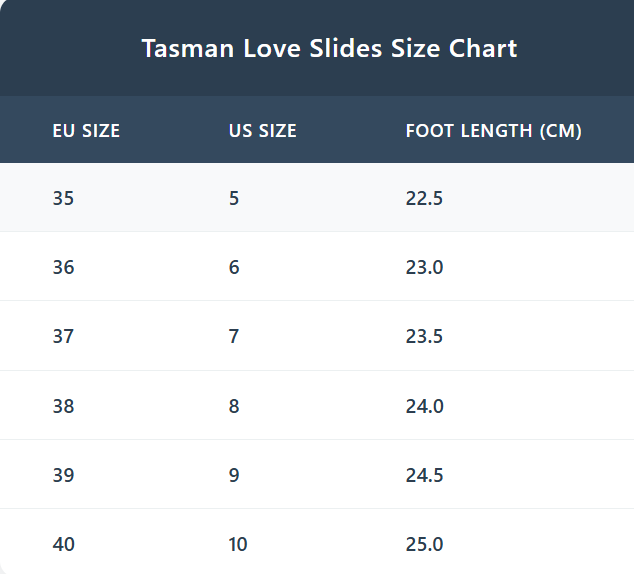Click the 24.0 foot length cell

[424, 406]
